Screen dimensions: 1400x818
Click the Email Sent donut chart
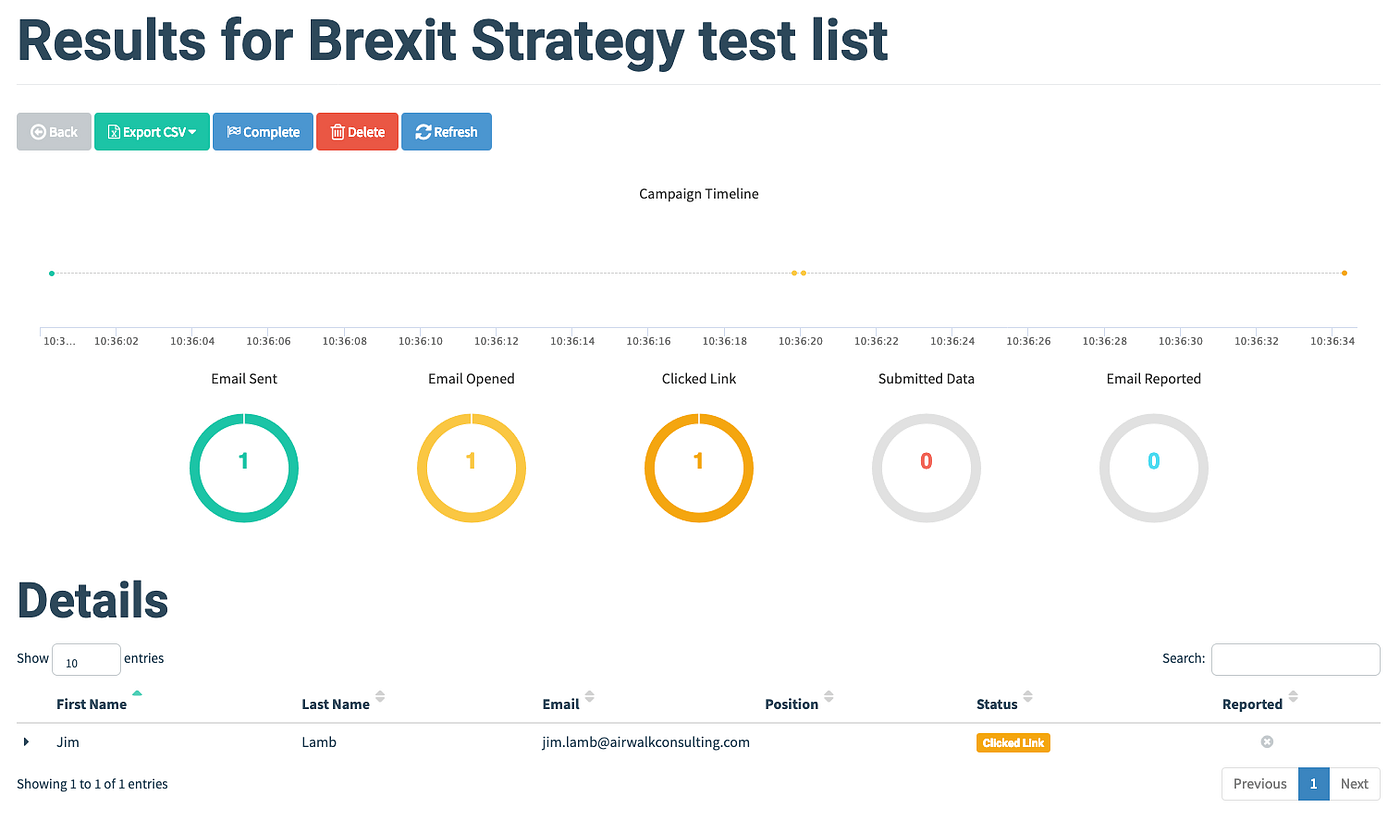(244, 467)
